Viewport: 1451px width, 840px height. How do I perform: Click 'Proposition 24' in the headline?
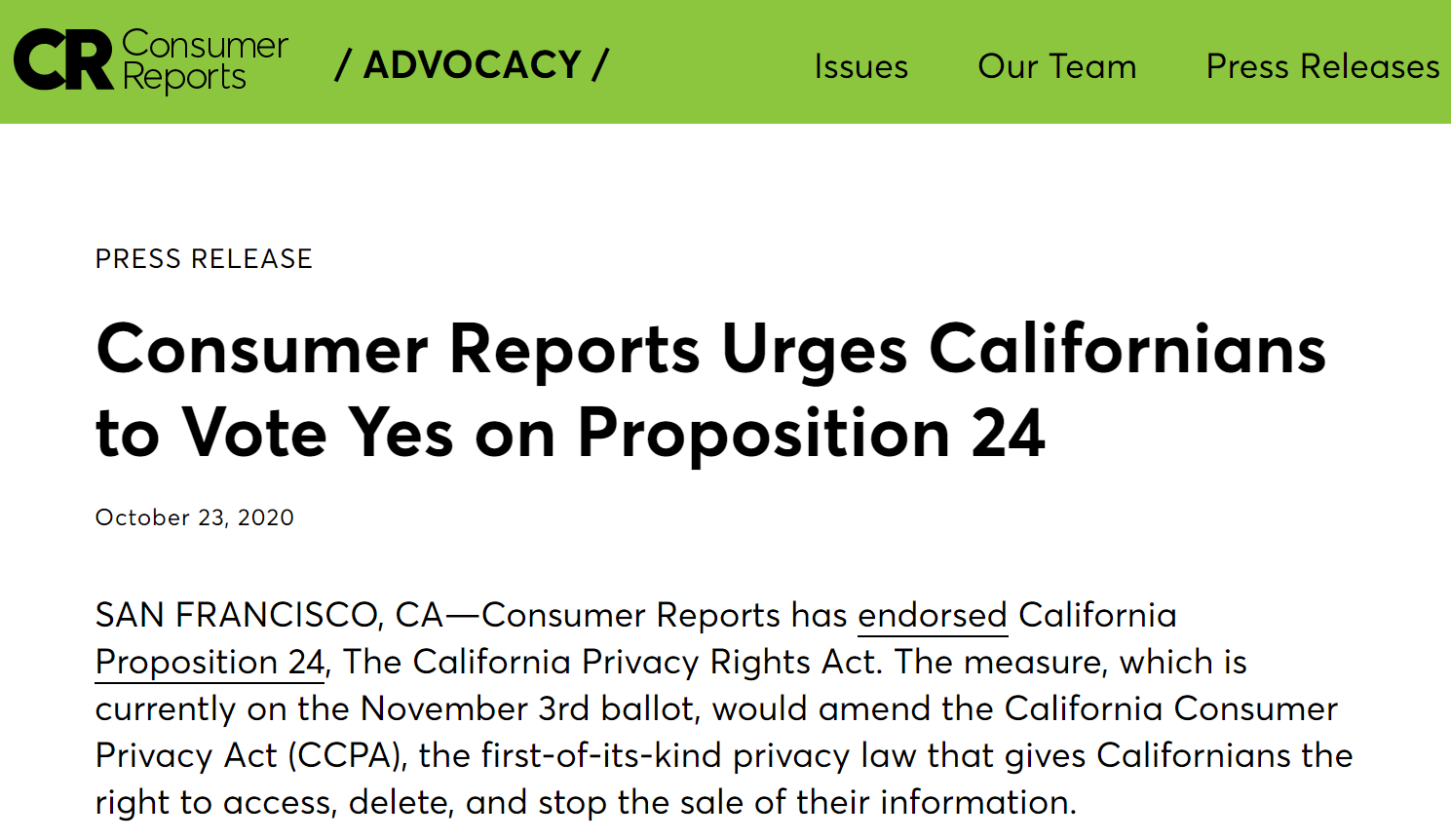(x=811, y=433)
